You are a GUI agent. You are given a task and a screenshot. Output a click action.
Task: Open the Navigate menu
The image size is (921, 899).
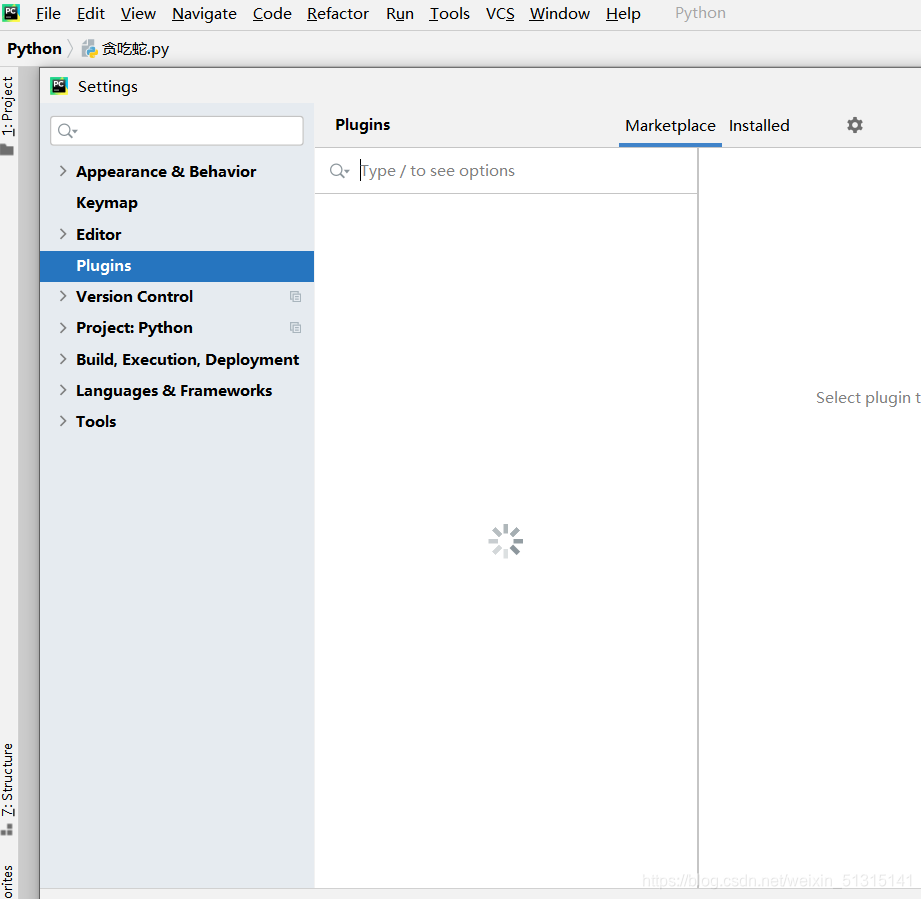204,14
